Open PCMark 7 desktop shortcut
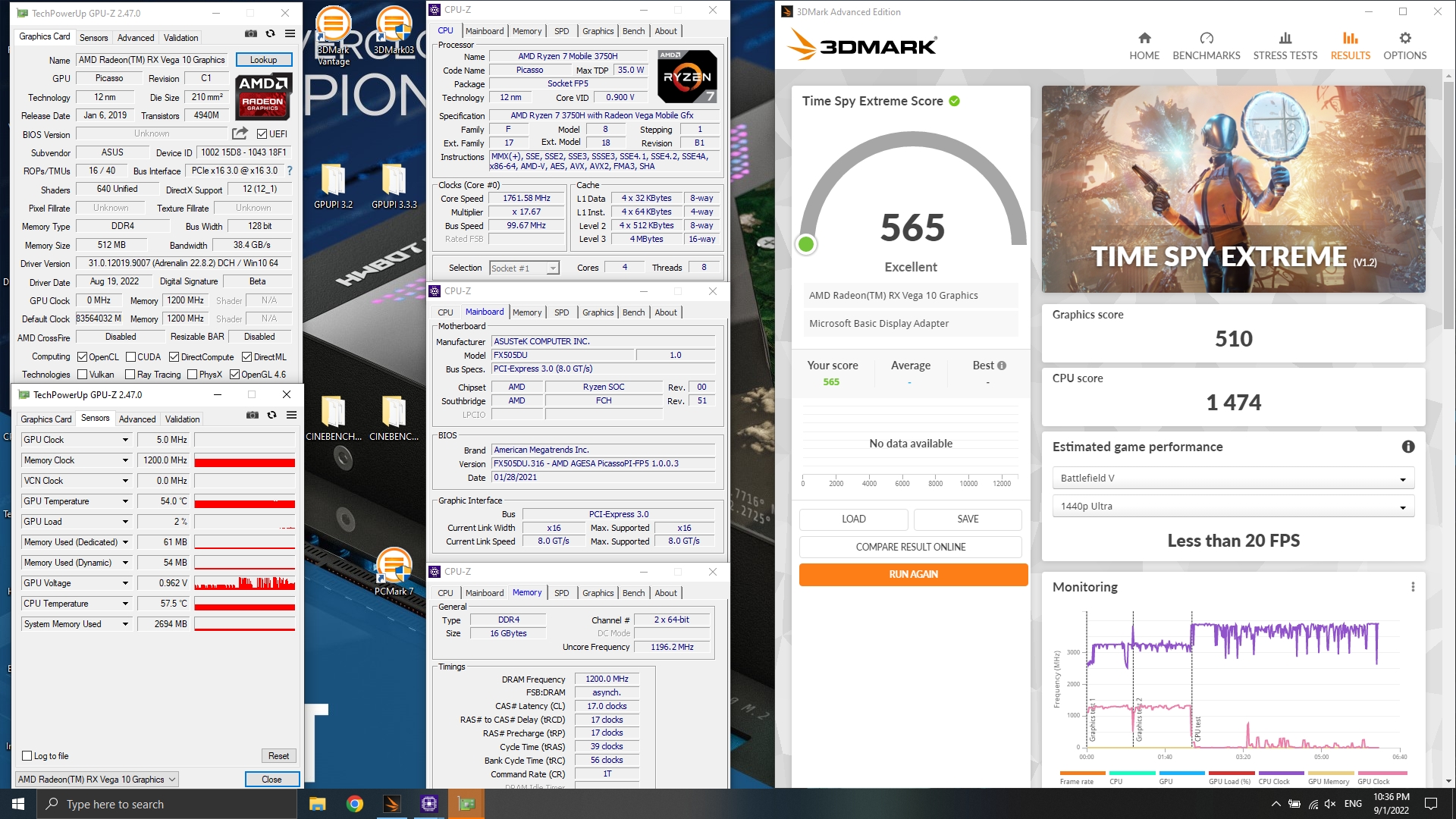 (x=394, y=572)
